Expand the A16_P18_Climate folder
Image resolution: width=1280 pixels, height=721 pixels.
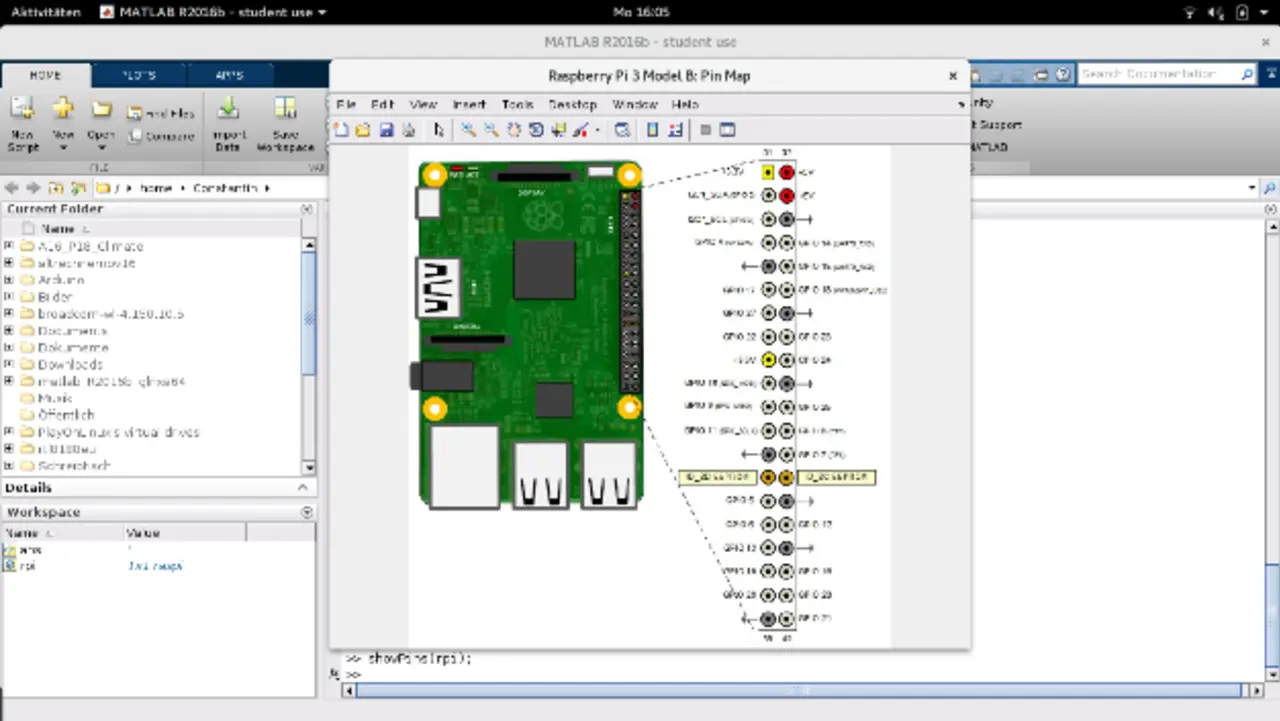click(x=9, y=246)
